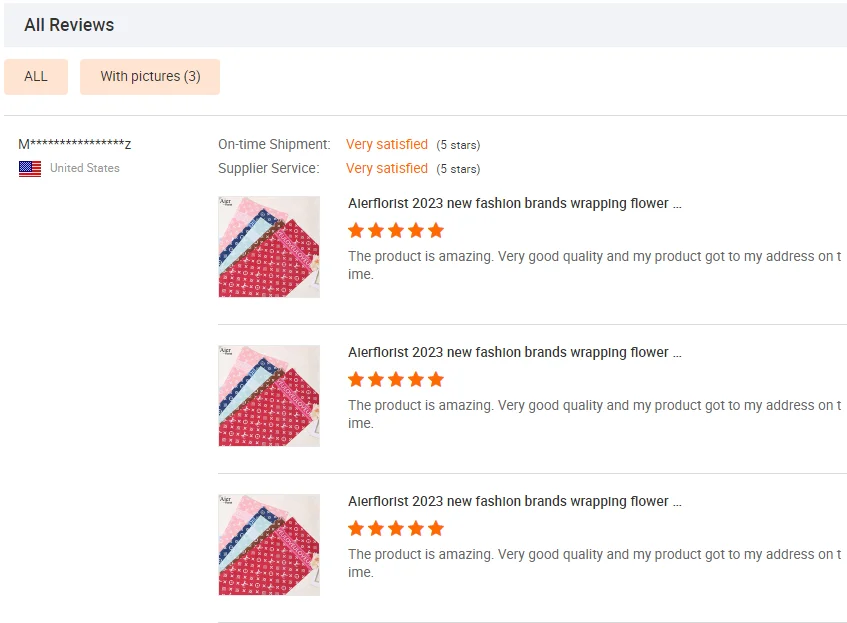Click the first review's five-star rating
The width and height of the screenshot is (847, 623).
point(396,231)
